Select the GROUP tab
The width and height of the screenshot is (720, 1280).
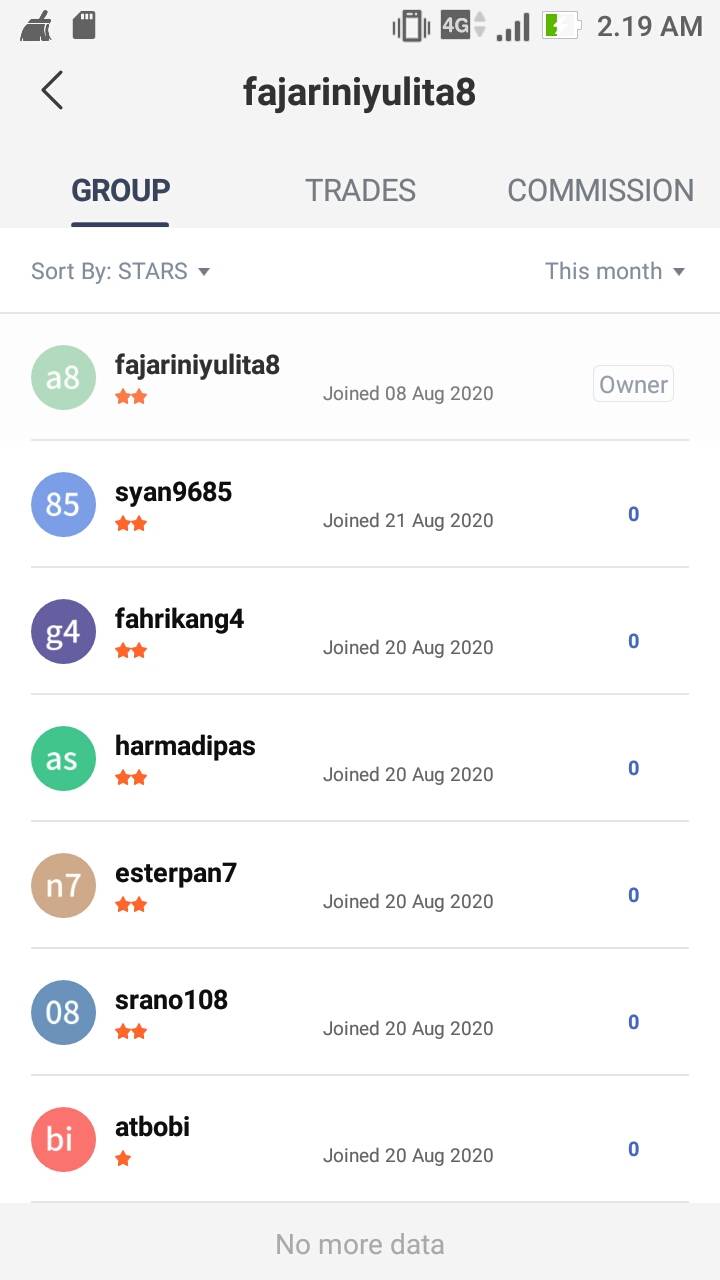120,190
